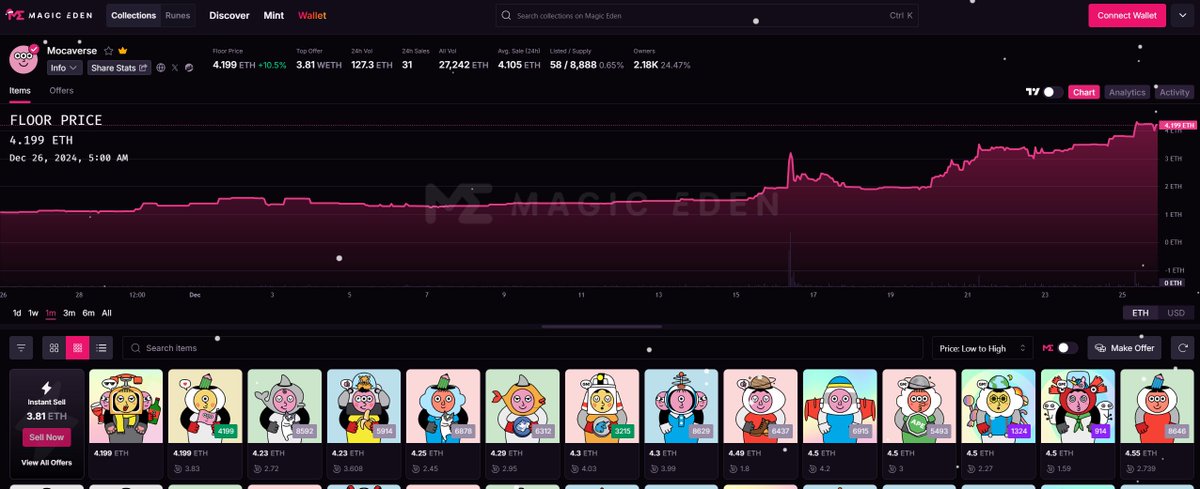Focus the collections search field
The height and width of the screenshot is (489, 1200).
[x=707, y=16]
